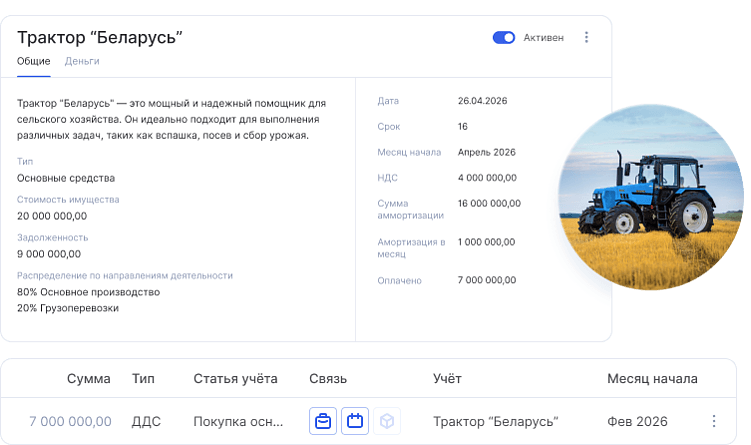Click the truncated Покупка осн... cell
The width and height of the screenshot is (751, 445).
238,421
